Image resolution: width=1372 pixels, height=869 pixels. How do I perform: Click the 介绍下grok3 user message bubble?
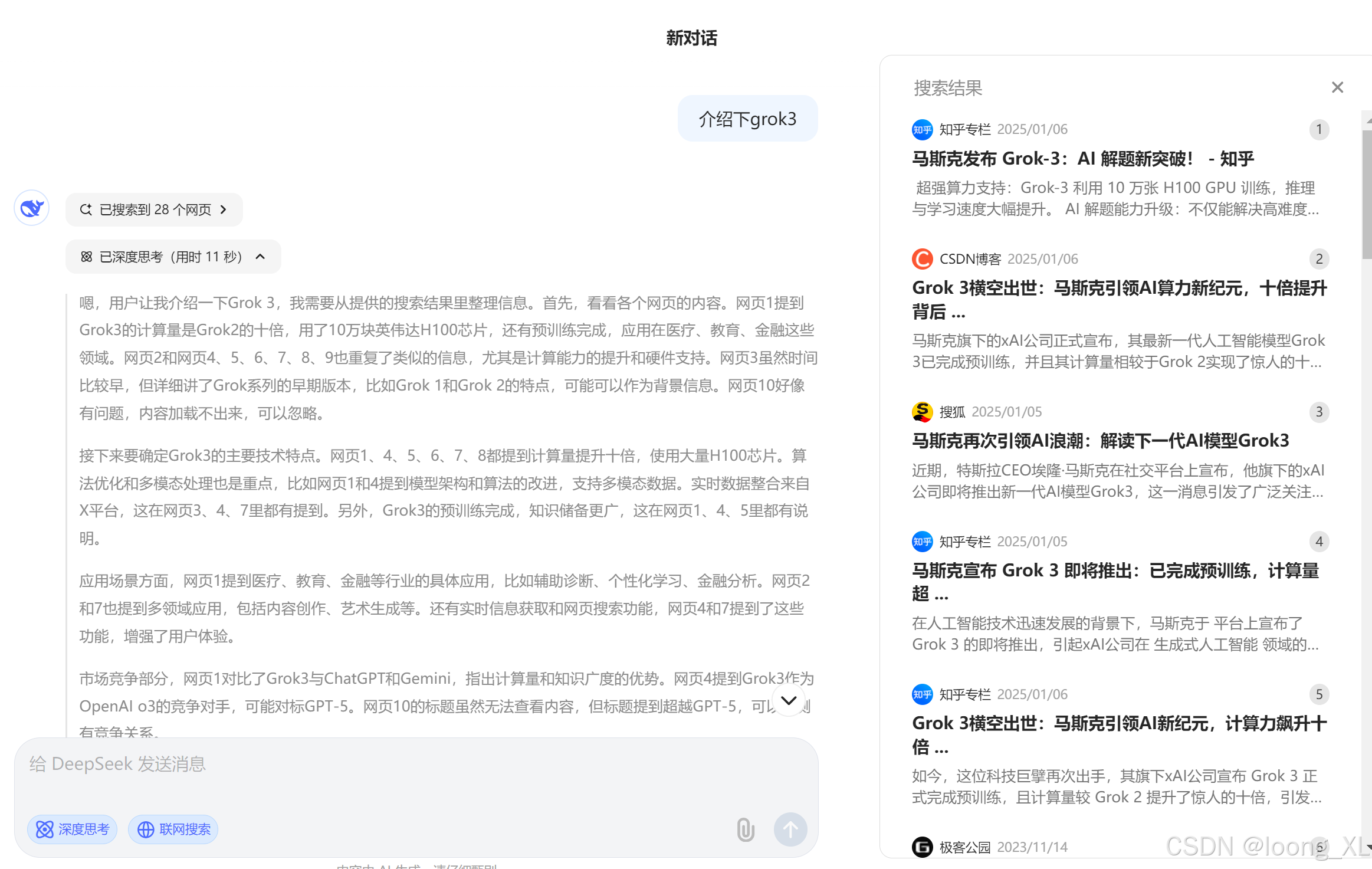click(x=747, y=119)
